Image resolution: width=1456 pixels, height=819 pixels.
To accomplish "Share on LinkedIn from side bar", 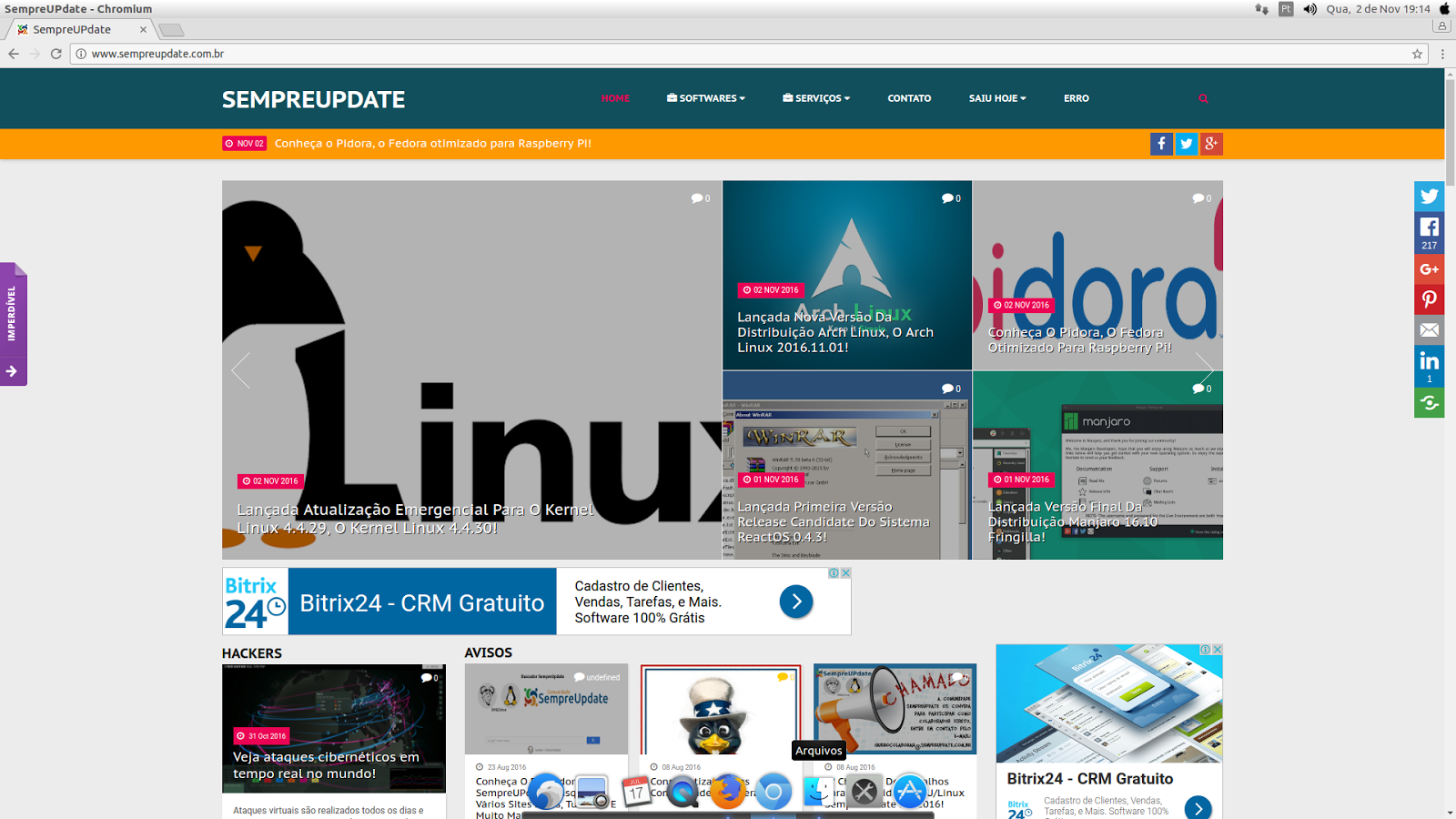I will pos(1430,367).
